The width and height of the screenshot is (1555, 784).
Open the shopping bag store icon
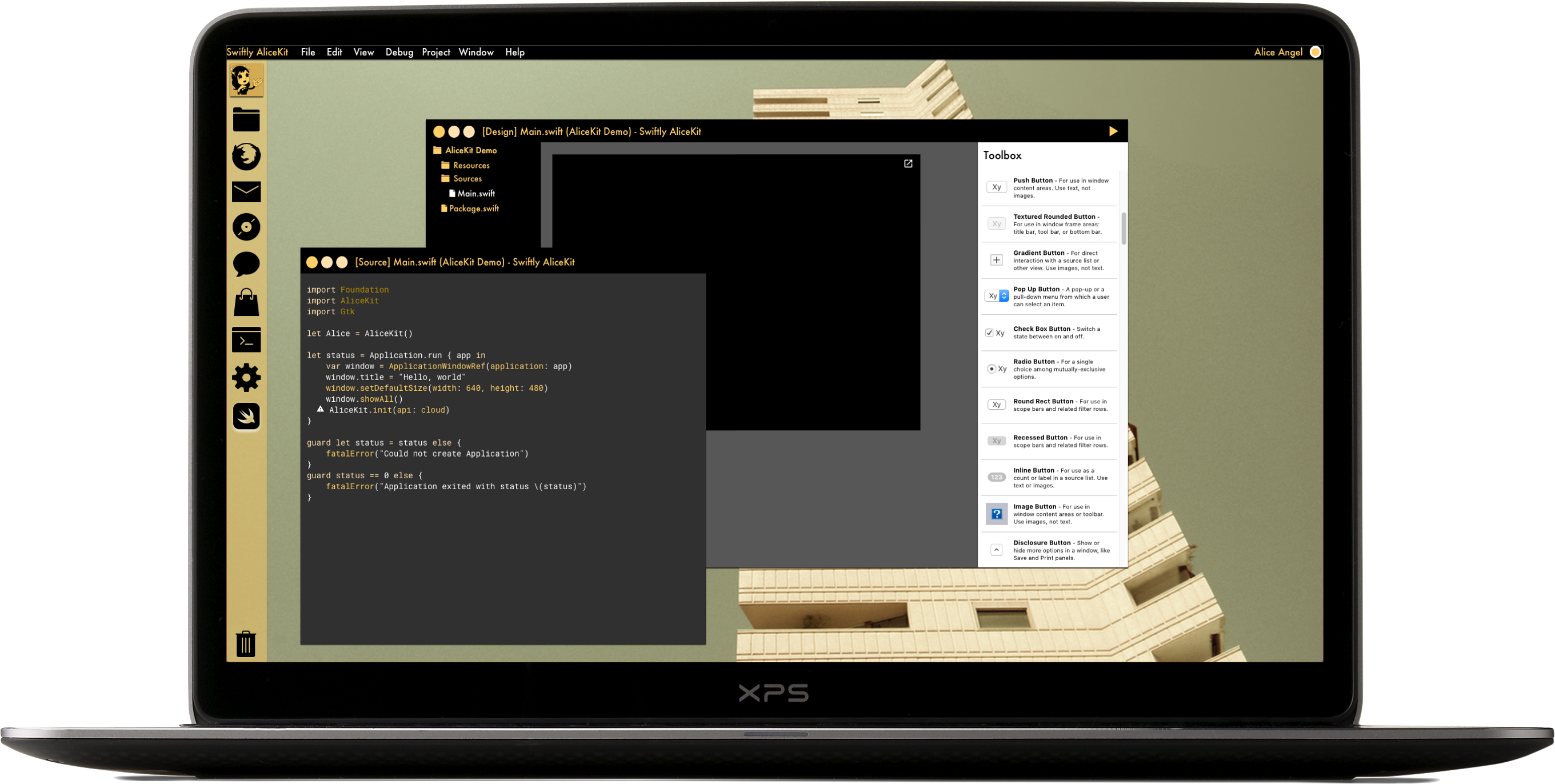coord(246,302)
